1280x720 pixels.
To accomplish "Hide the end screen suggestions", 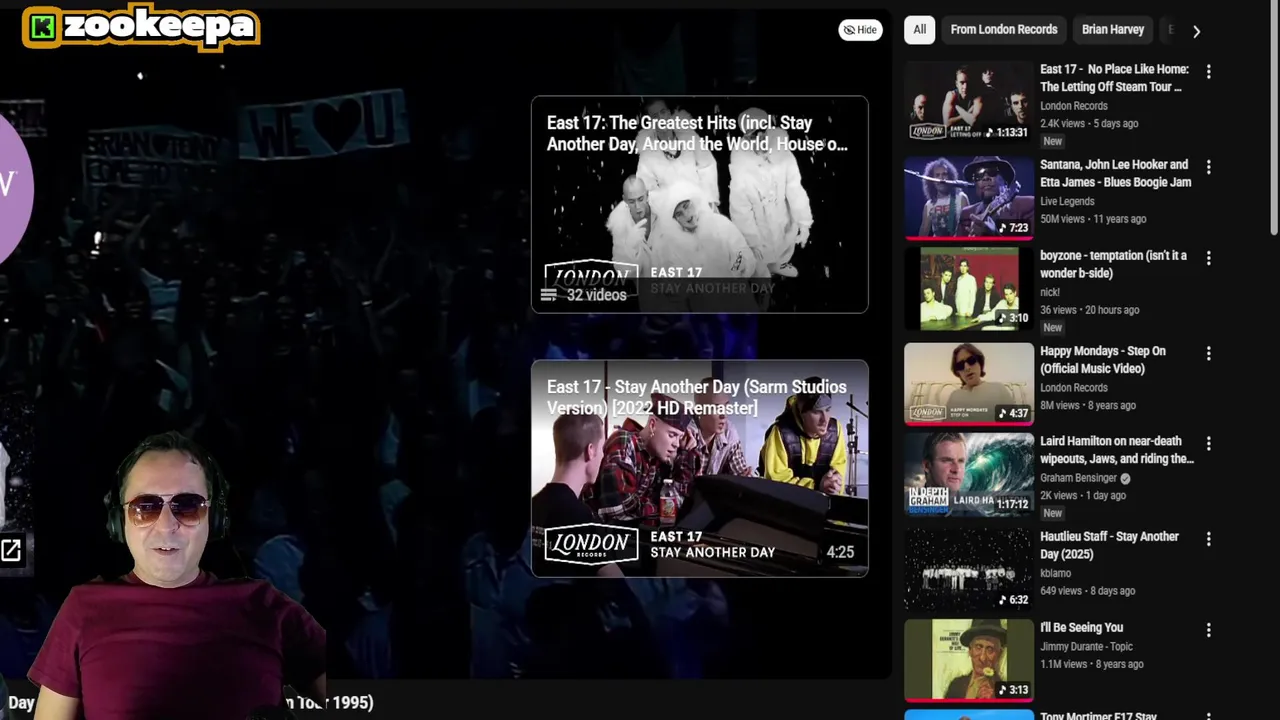I will (860, 30).
